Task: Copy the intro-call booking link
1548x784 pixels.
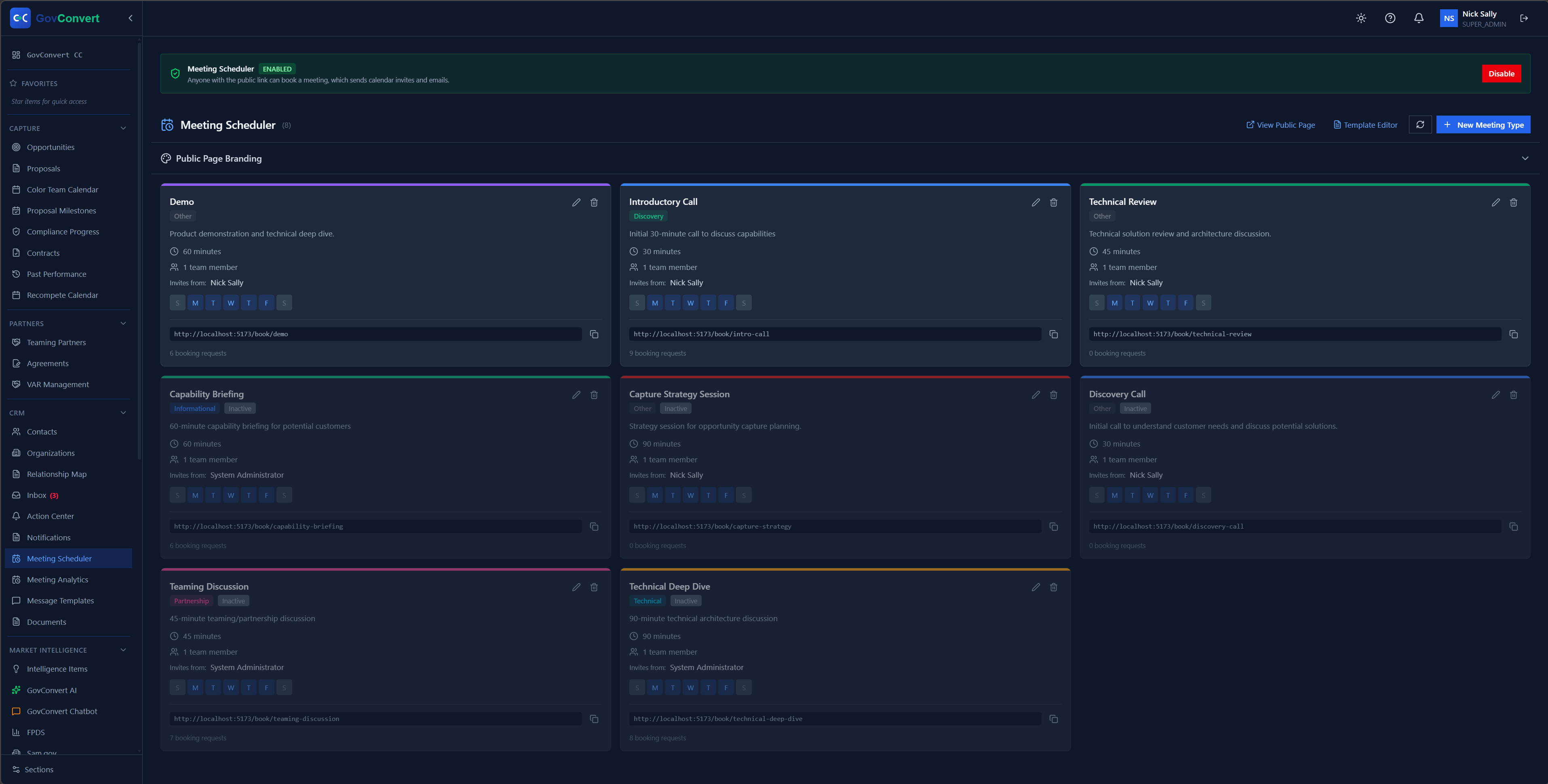Action: coord(1053,334)
